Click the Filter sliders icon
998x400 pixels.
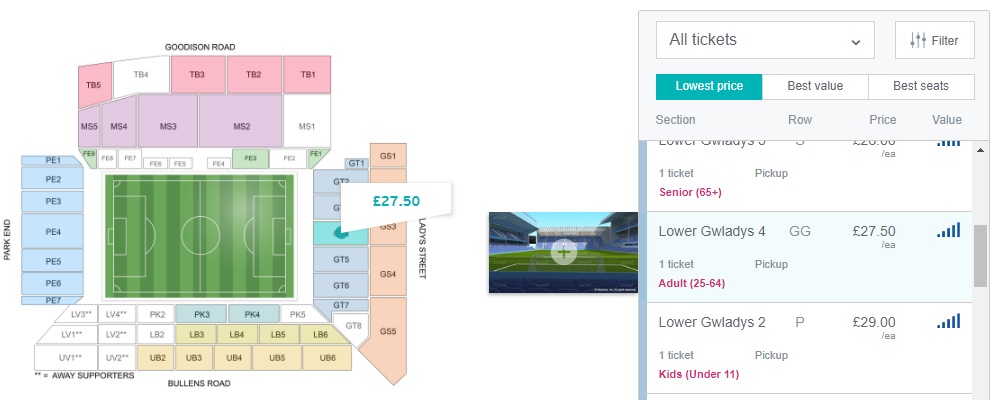[918, 41]
